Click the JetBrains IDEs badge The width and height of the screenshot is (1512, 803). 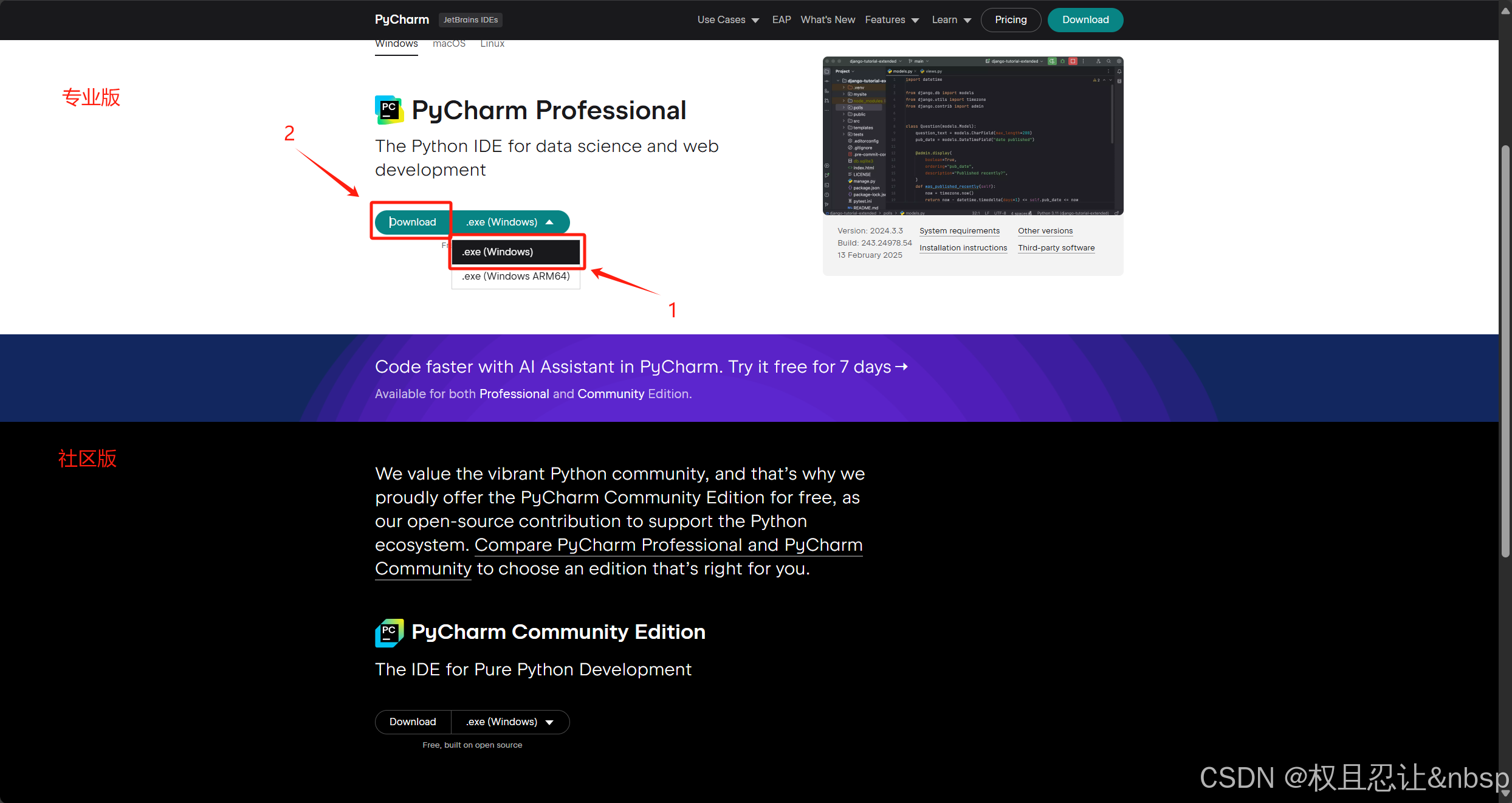coord(470,19)
